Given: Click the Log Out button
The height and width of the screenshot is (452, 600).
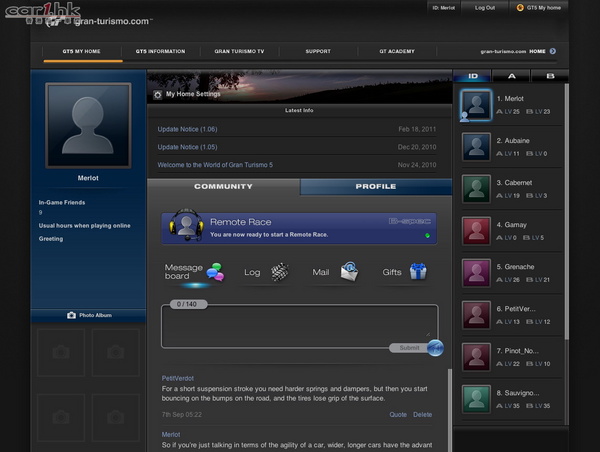Looking at the screenshot, I should click(485, 8).
